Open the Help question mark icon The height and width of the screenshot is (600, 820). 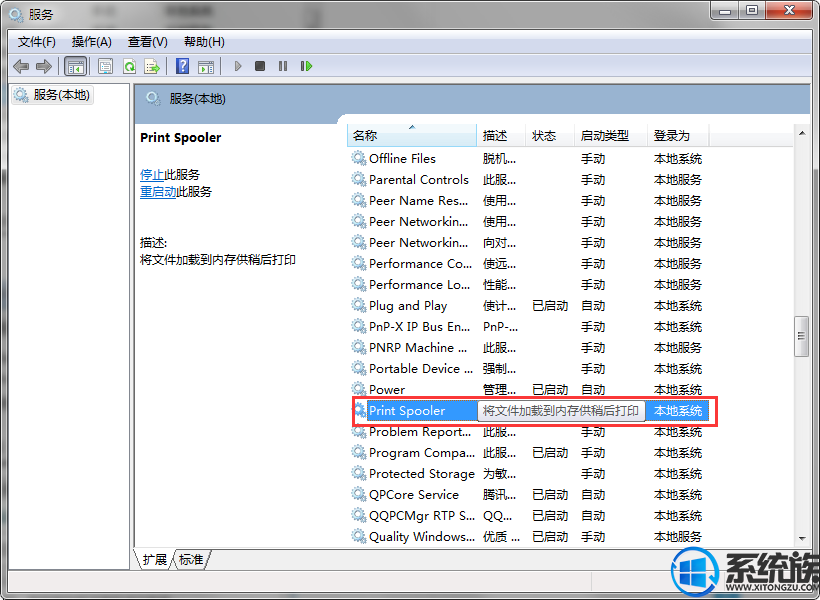click(x=183, y=66)
